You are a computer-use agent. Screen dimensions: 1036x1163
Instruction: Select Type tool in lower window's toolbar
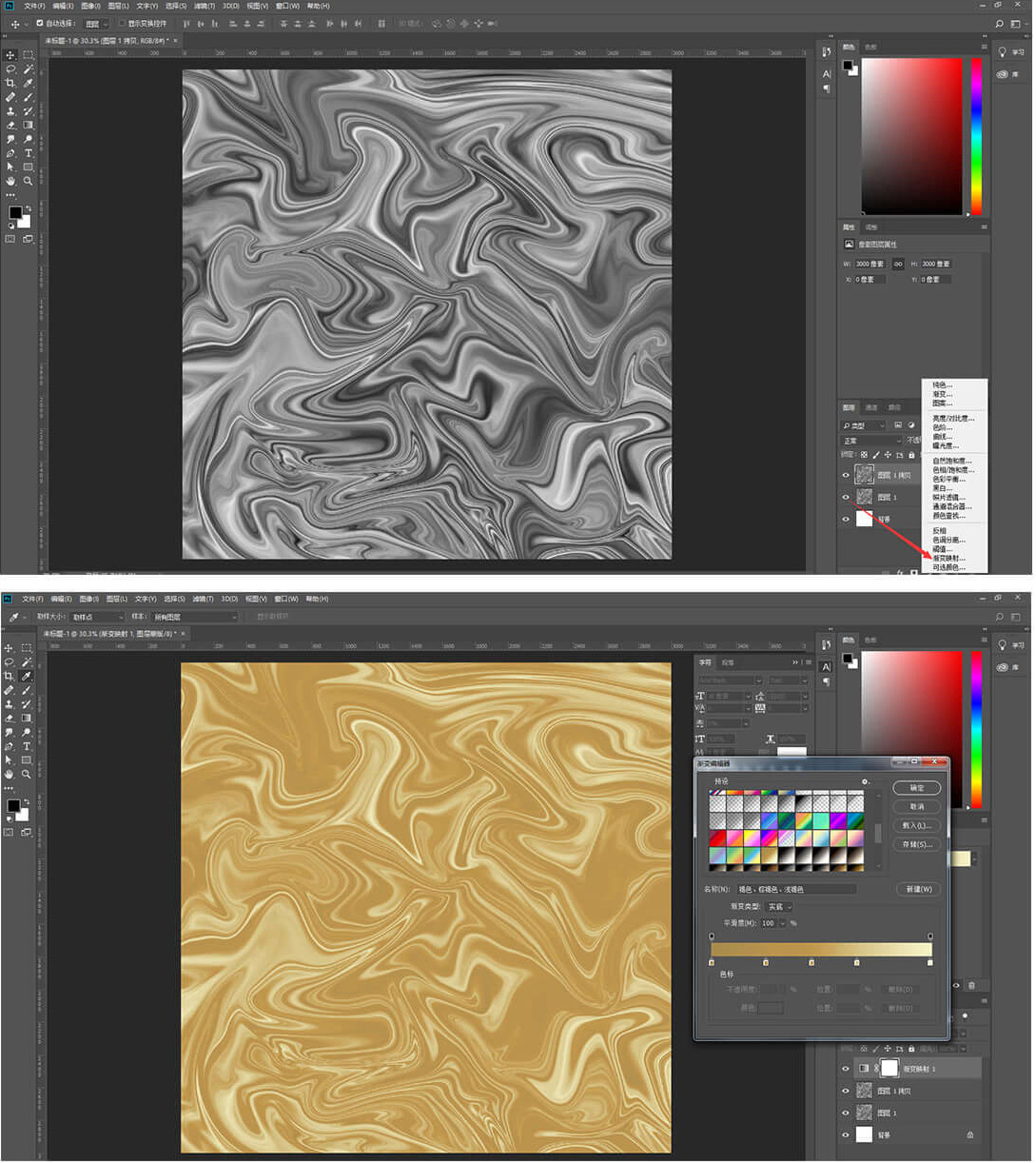coord(27,746)
